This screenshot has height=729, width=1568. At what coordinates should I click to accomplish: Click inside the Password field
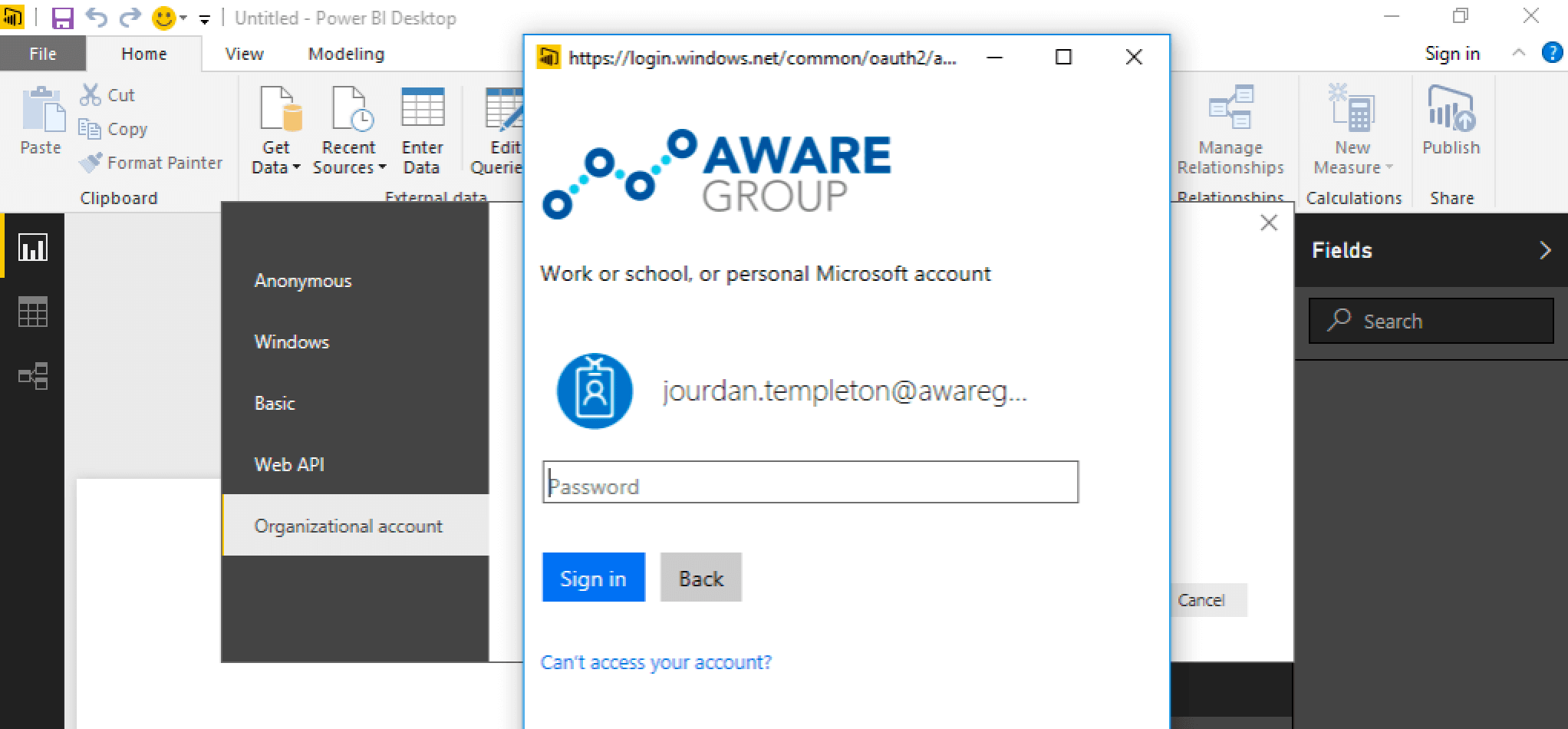click(810, 483)
